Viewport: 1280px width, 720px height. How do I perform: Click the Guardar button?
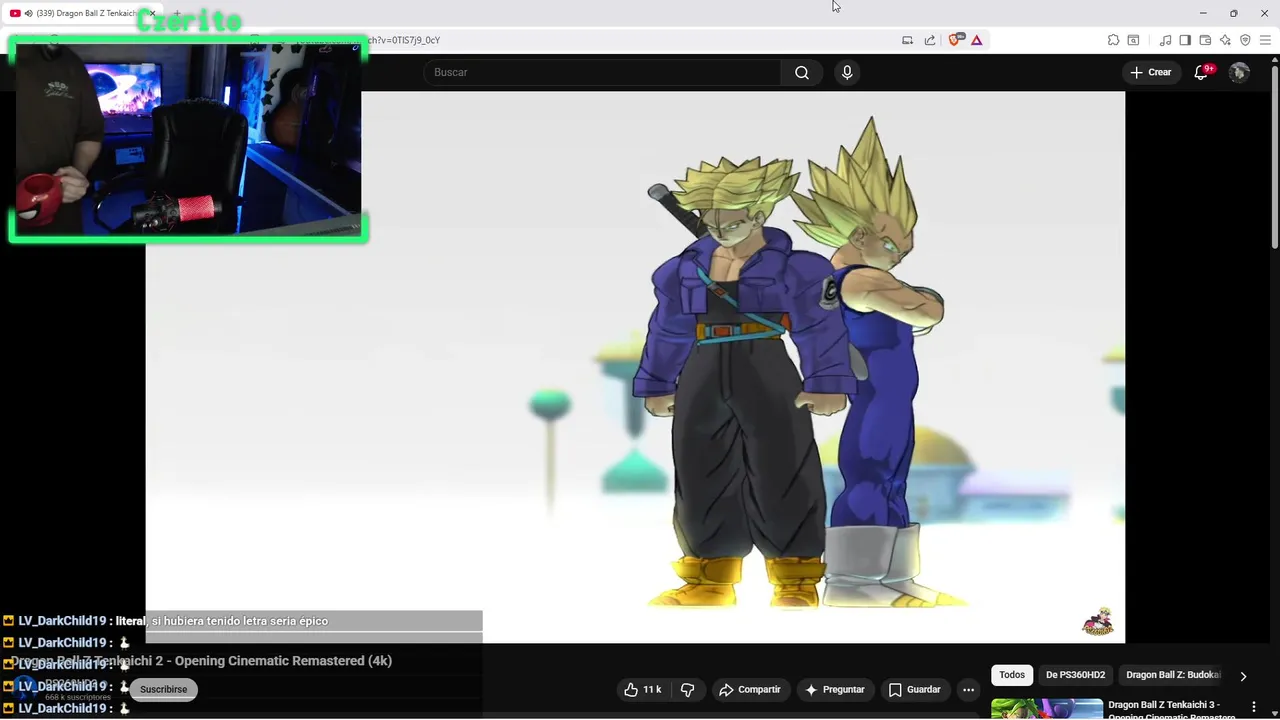915,689
